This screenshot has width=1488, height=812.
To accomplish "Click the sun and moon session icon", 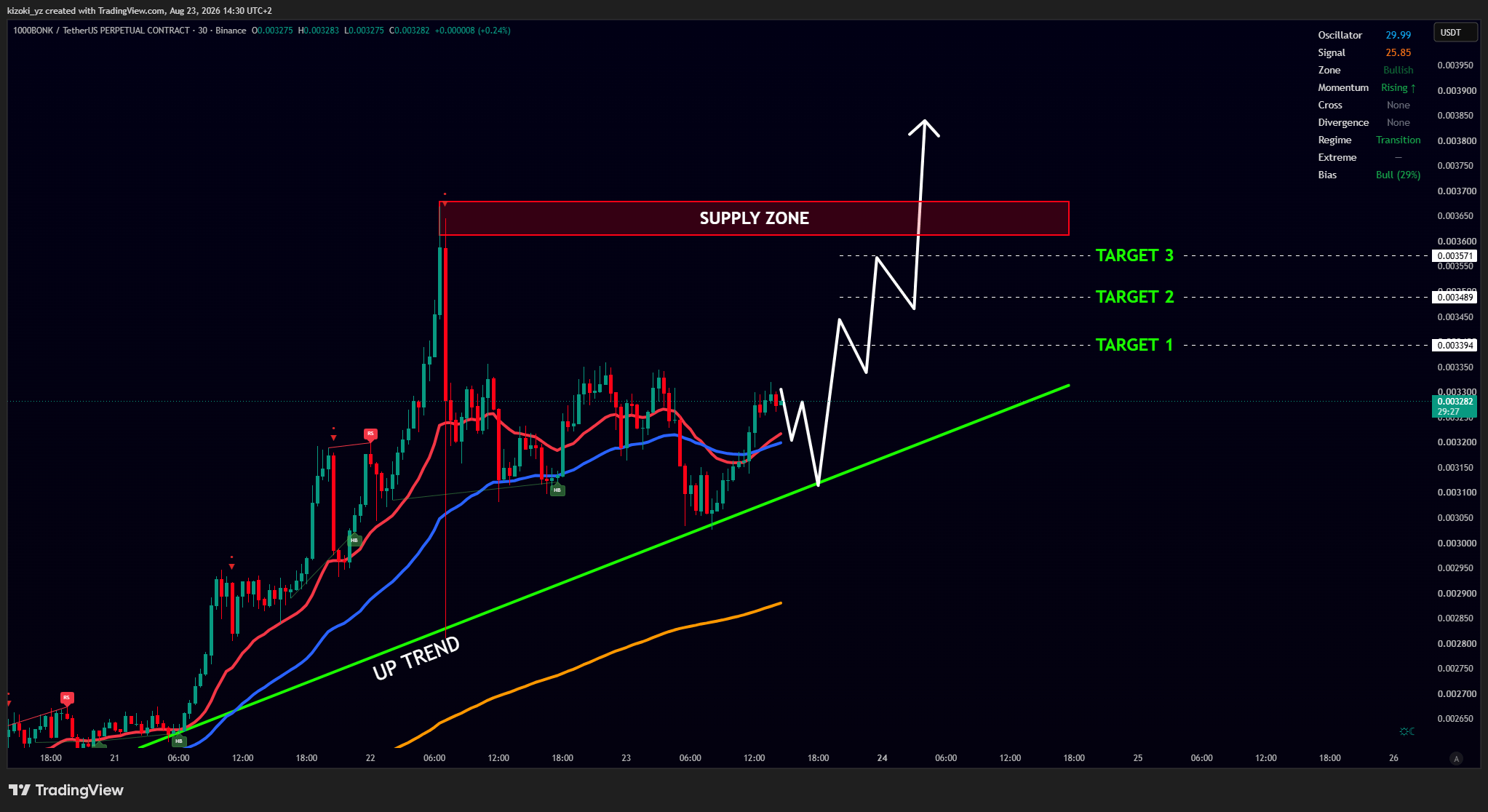I will click(x=1407, y=731).
